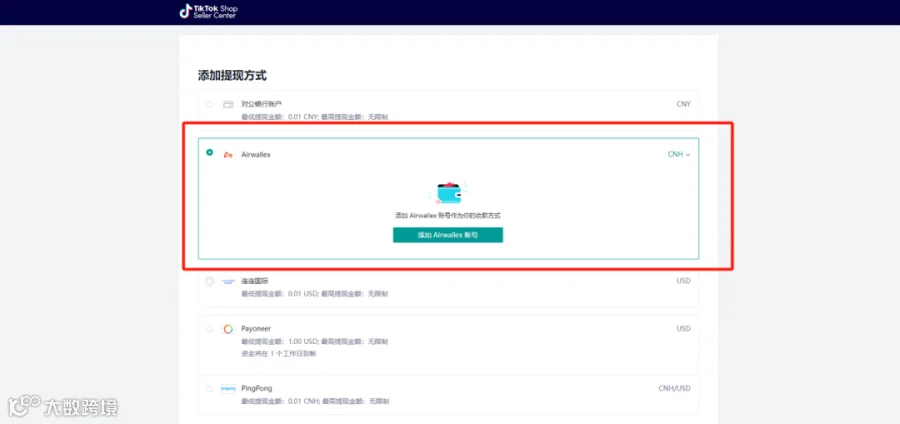Screen dimensions: 900x424
Task: Click the TikTok Shop Seller Center logo
Action: 208,11
